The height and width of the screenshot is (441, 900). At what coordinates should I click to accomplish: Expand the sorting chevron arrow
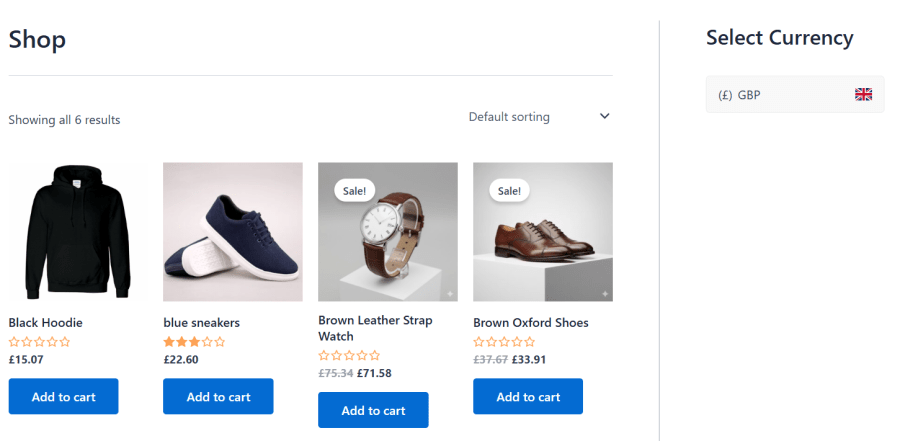tap(604, 117)
